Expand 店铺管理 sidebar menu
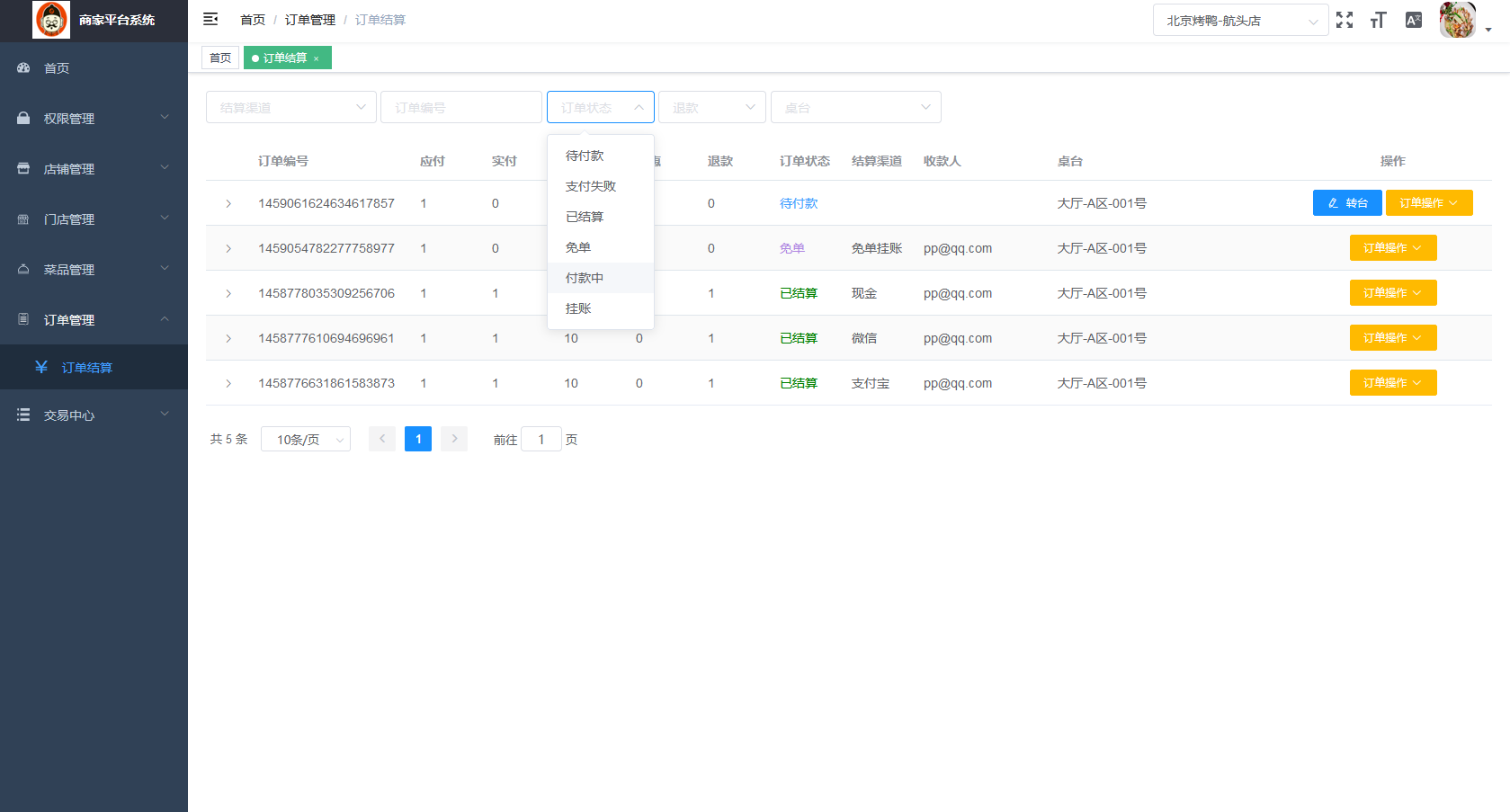The width and height of the screenshot is (1510, 812). (94, 169)
